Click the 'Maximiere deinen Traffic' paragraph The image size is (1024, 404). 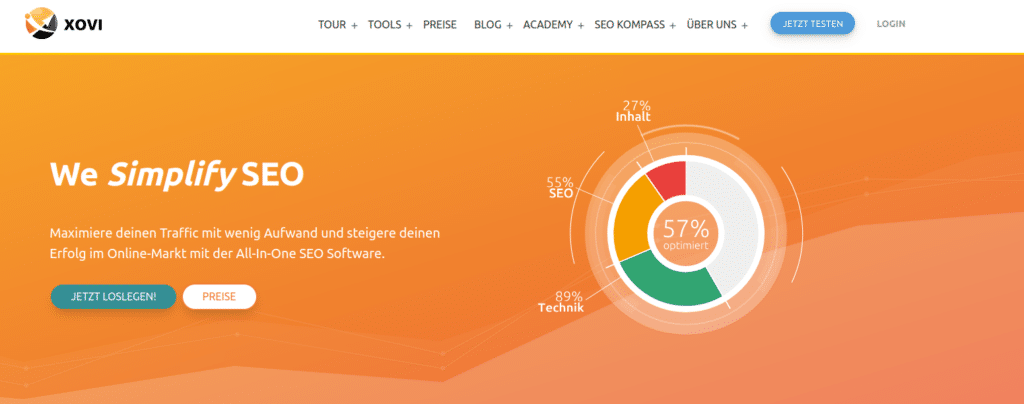pos(246,243)
